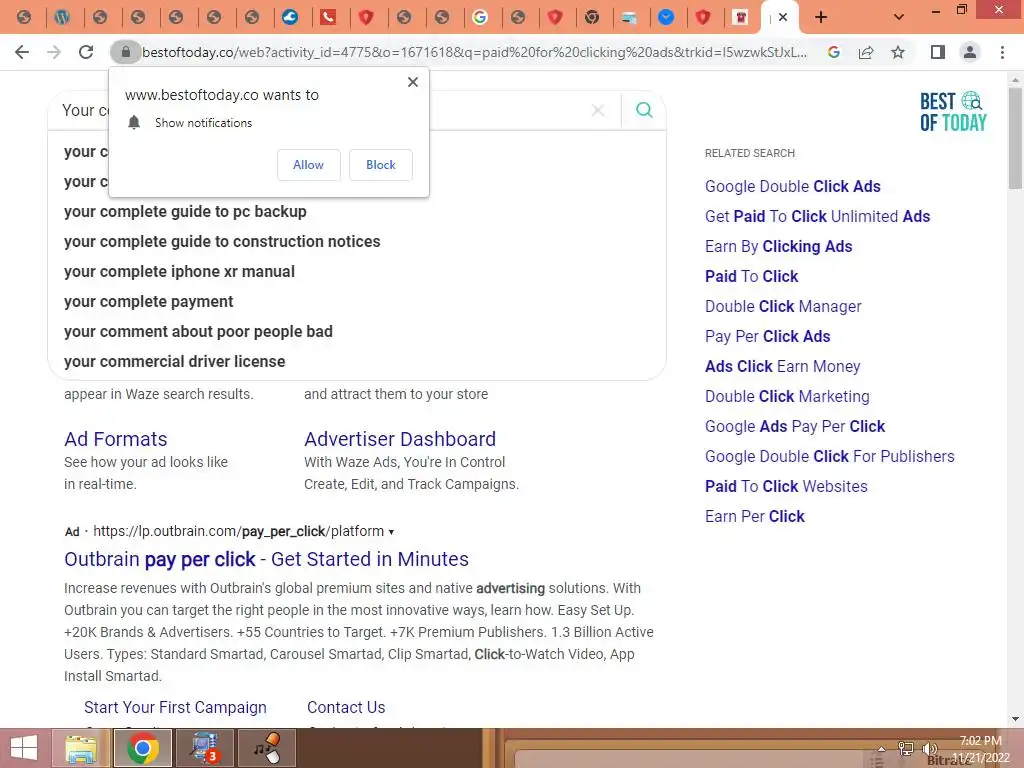This screenshot has height=768, width=1024.
Task: Expand the Outbrain ad URL dropdown arrow
Action: tap(391, 532)
